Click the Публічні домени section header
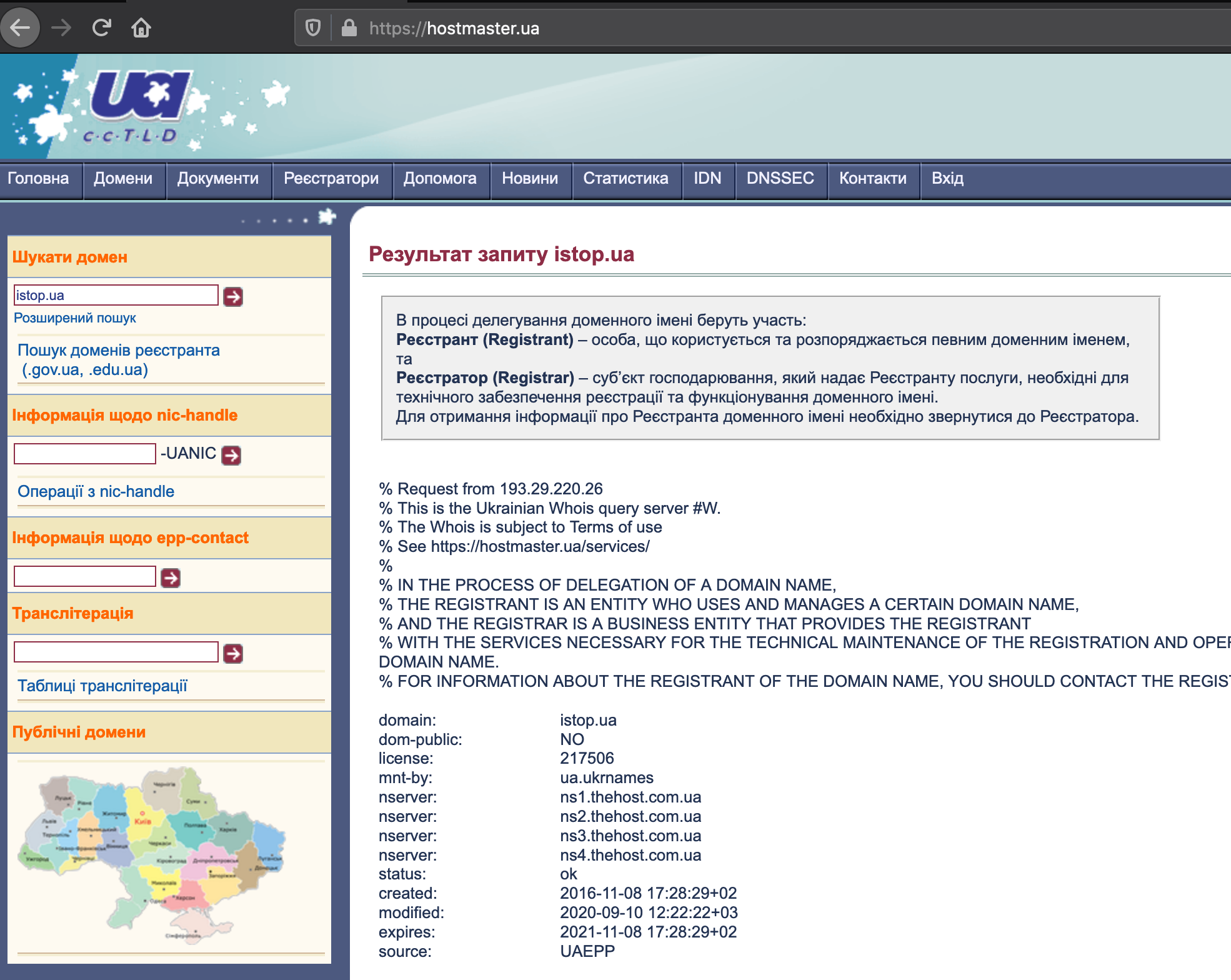The height and width of the screenshot is (980, 1231). tap(79, 732)
